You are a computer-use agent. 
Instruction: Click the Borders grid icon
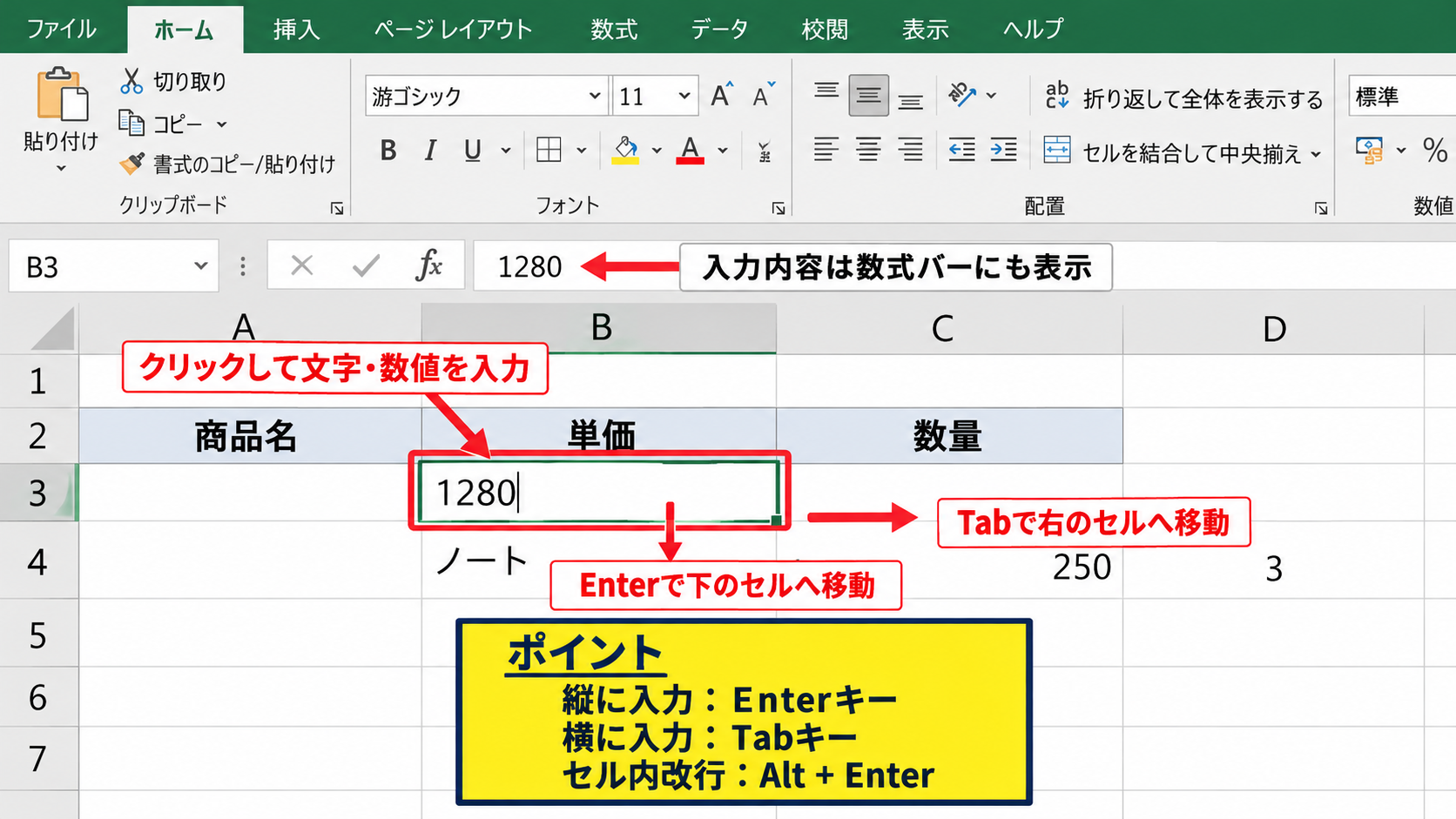click(x=549, y=151)
